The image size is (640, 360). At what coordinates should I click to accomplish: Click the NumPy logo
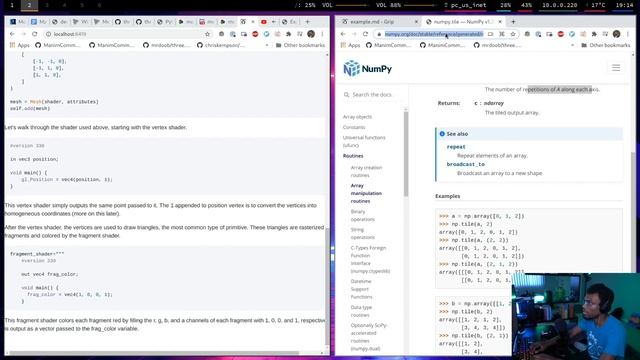(367, 69)
